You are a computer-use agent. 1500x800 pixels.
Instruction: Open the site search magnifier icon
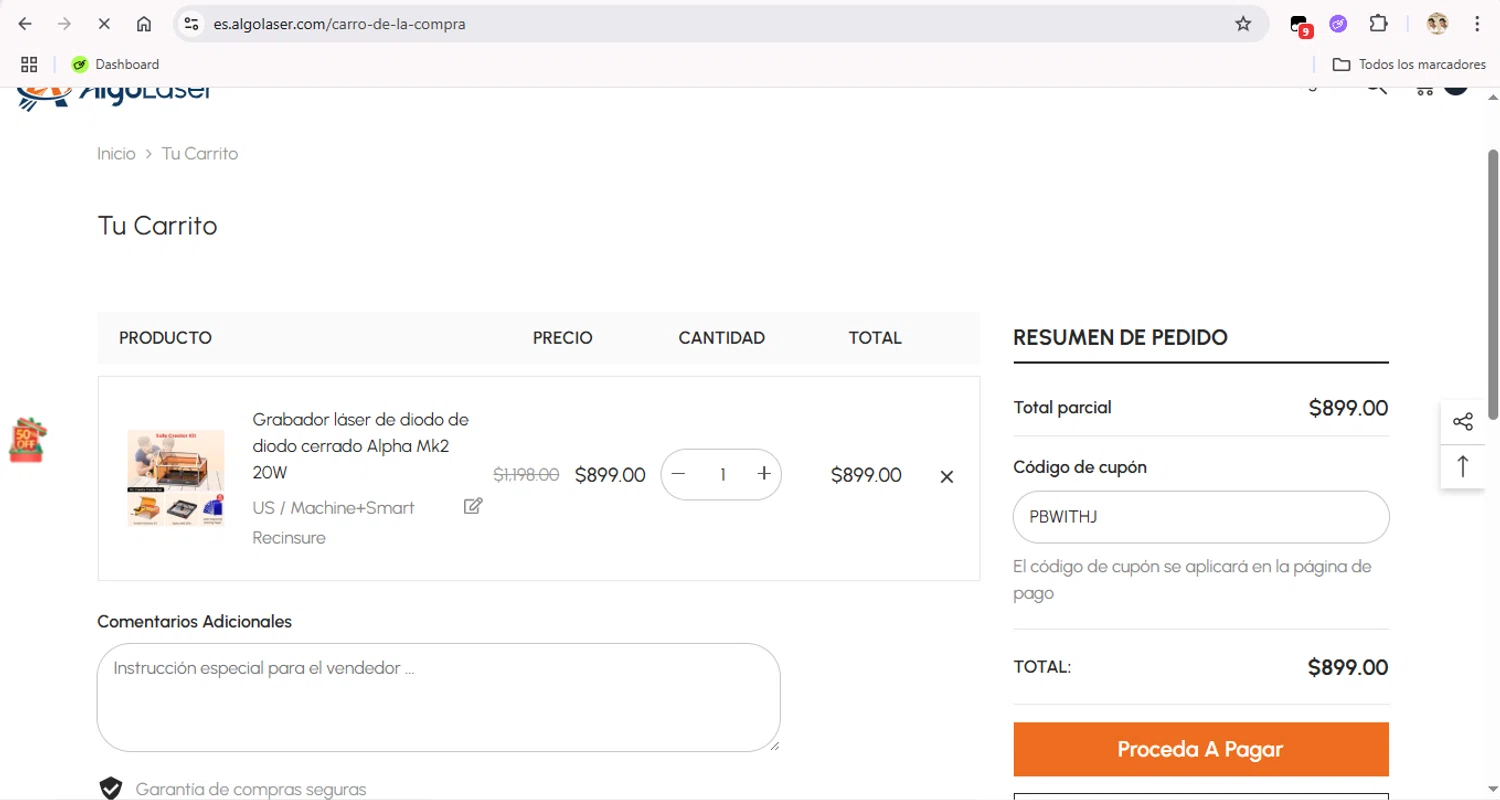pos(1377,90)
